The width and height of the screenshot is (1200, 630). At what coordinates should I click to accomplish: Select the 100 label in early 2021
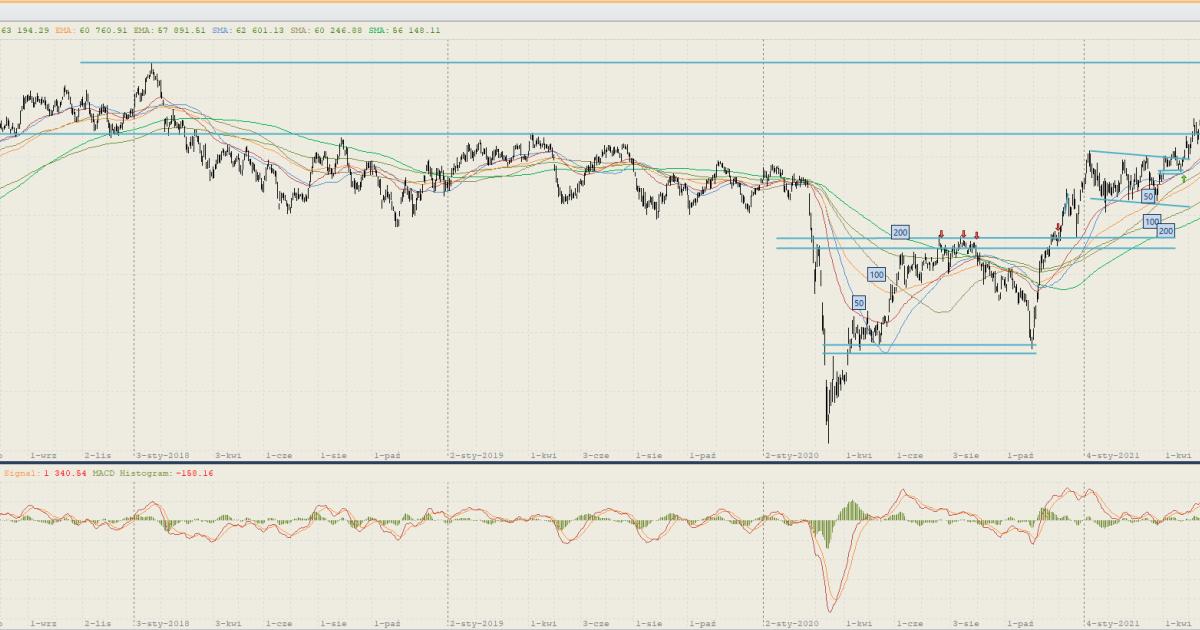point(1152,221)
